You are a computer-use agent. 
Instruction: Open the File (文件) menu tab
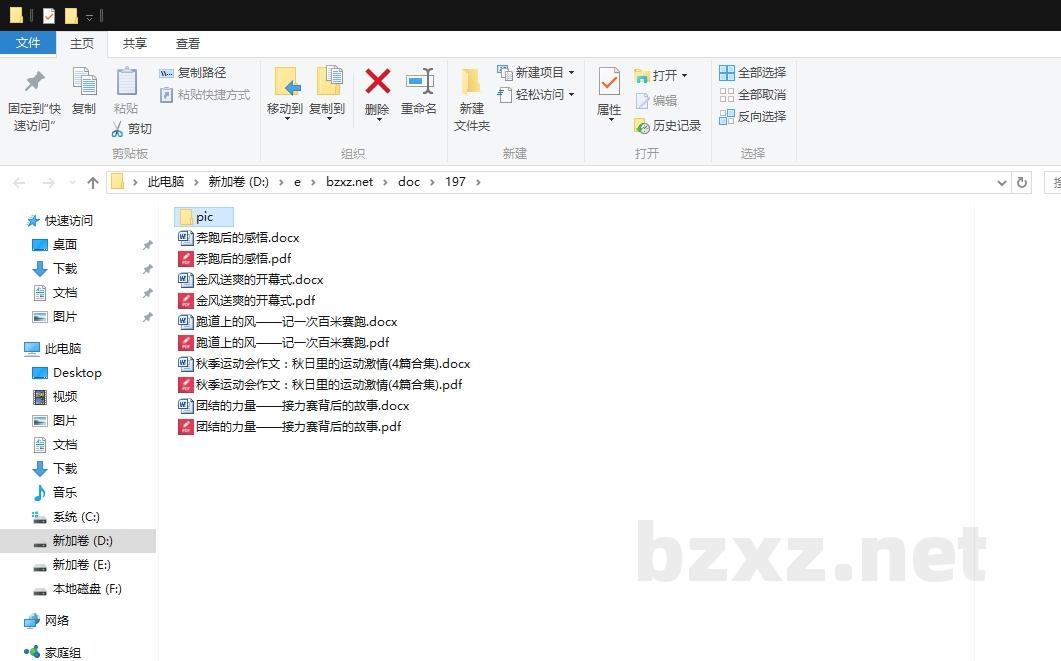click(x=28, y=43)
